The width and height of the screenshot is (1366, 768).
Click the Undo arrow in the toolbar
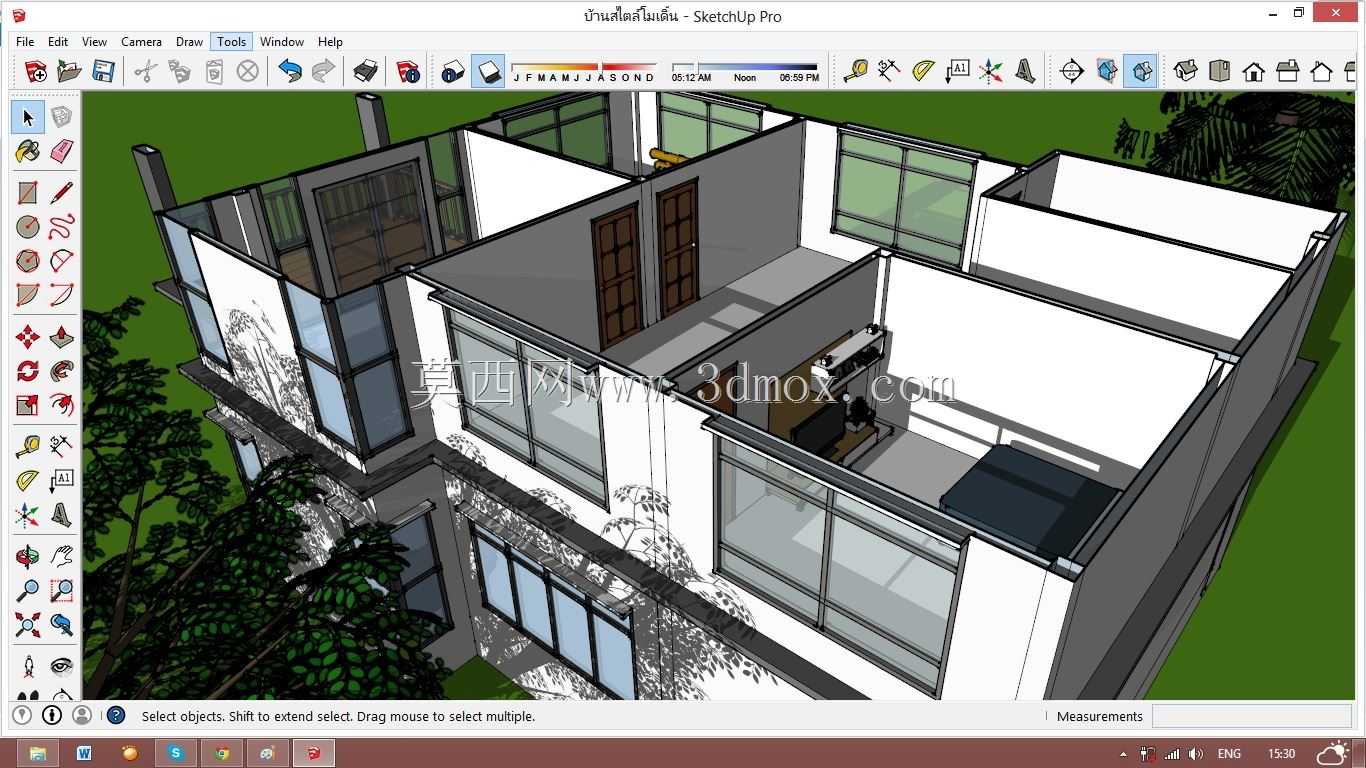click(x=290, y=71)
